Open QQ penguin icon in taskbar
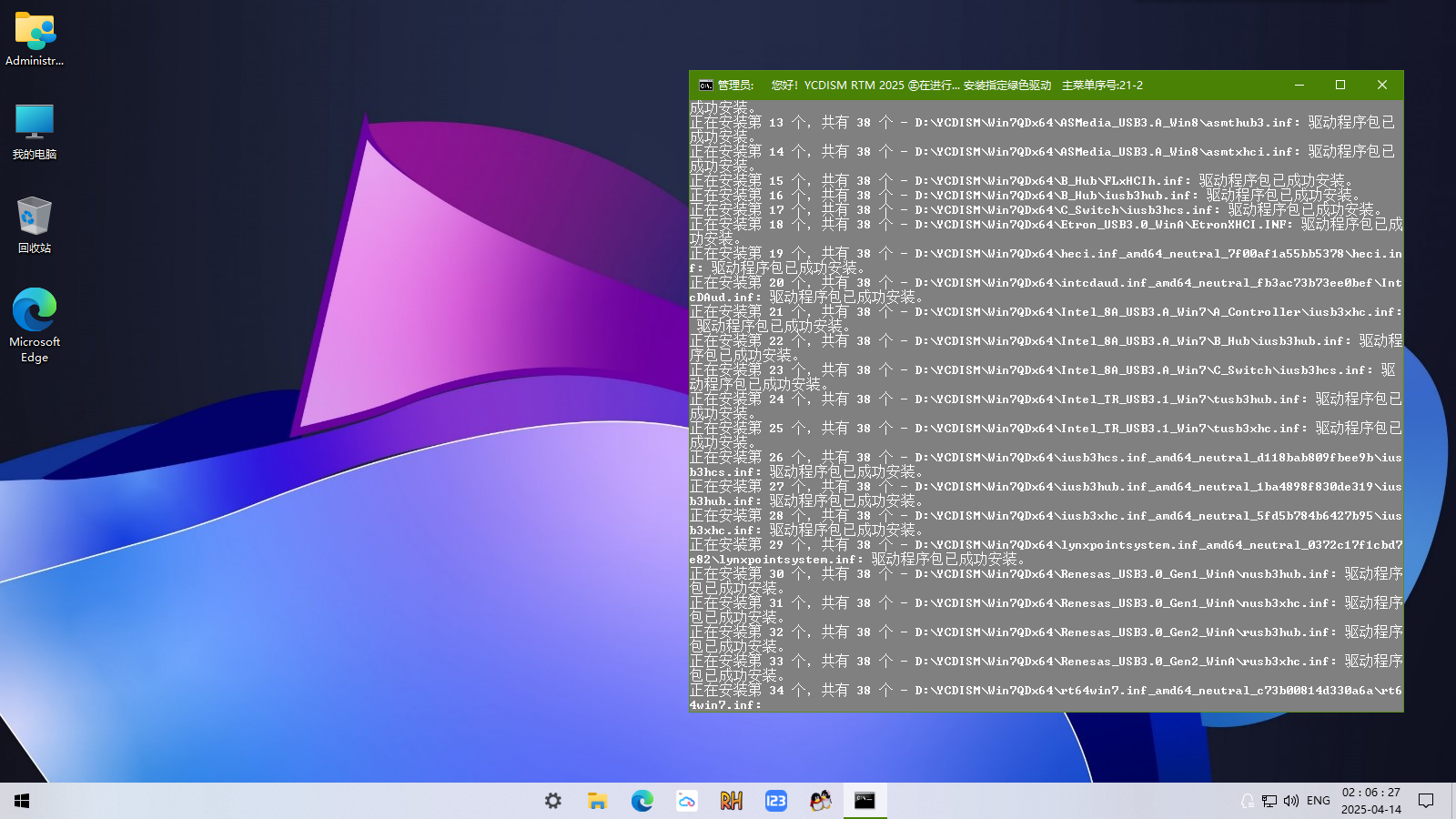Image resolution: width=1456 pixels, height=819 pixels. pos(820,801)
